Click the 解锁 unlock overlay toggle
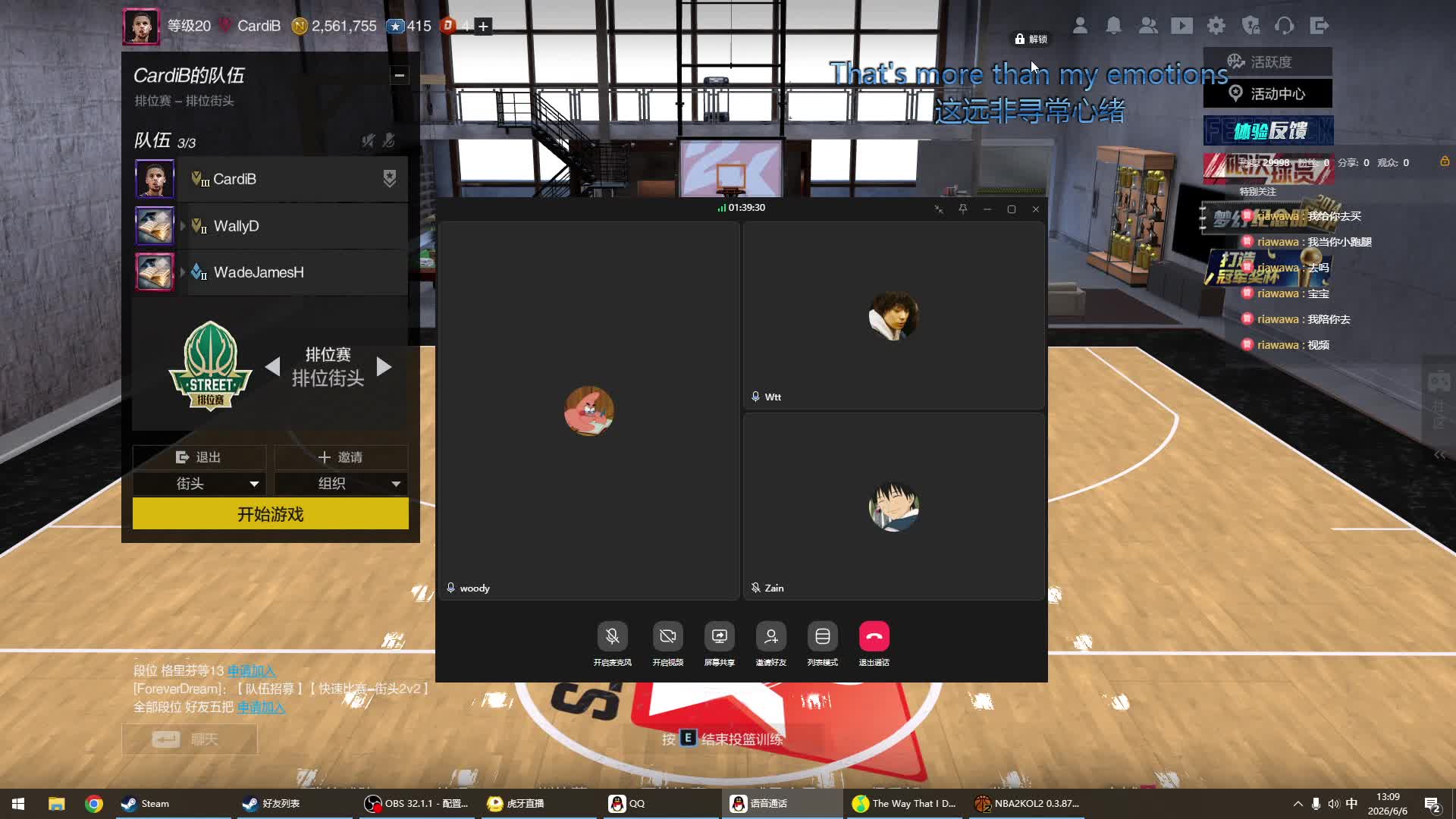This screenshot has width=1456, height=819. [x=1031, y=39]
